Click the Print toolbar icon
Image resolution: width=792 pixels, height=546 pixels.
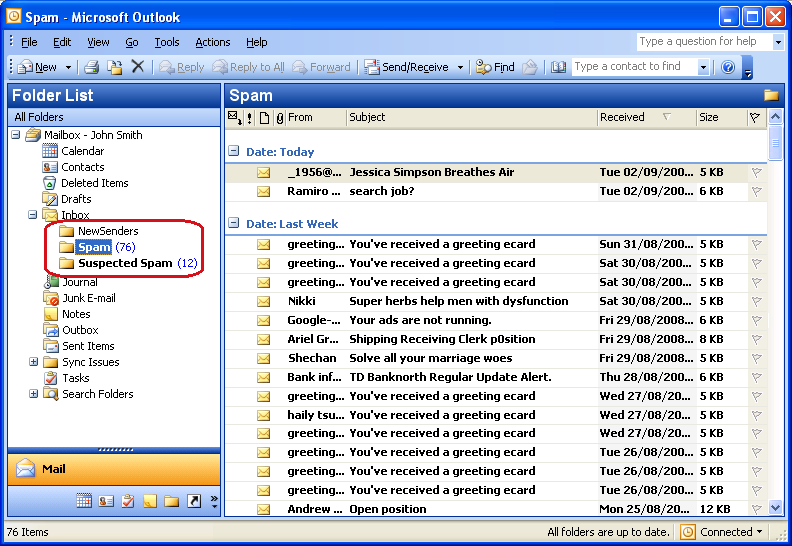[91, 67]
